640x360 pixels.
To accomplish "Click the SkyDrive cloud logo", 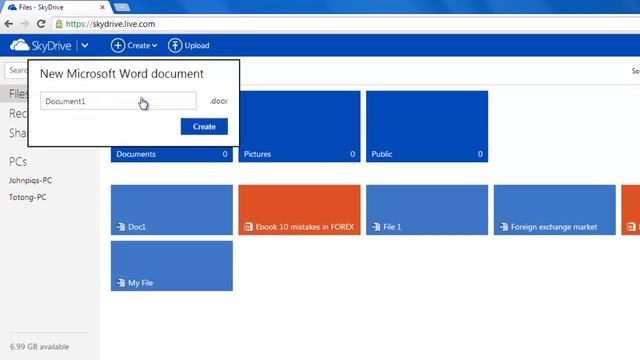I will pos(19,45).
